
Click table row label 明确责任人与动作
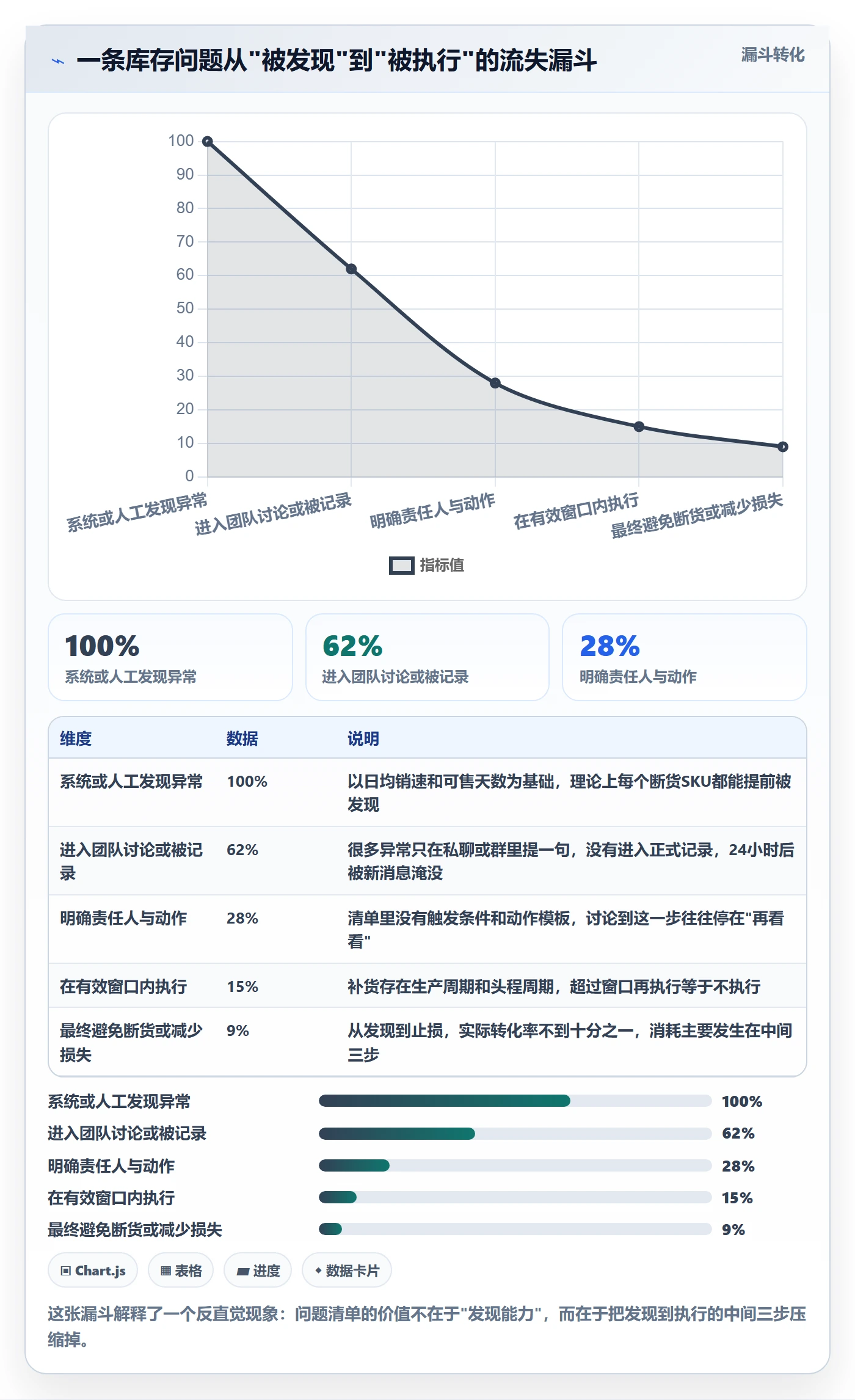point(123,918)
